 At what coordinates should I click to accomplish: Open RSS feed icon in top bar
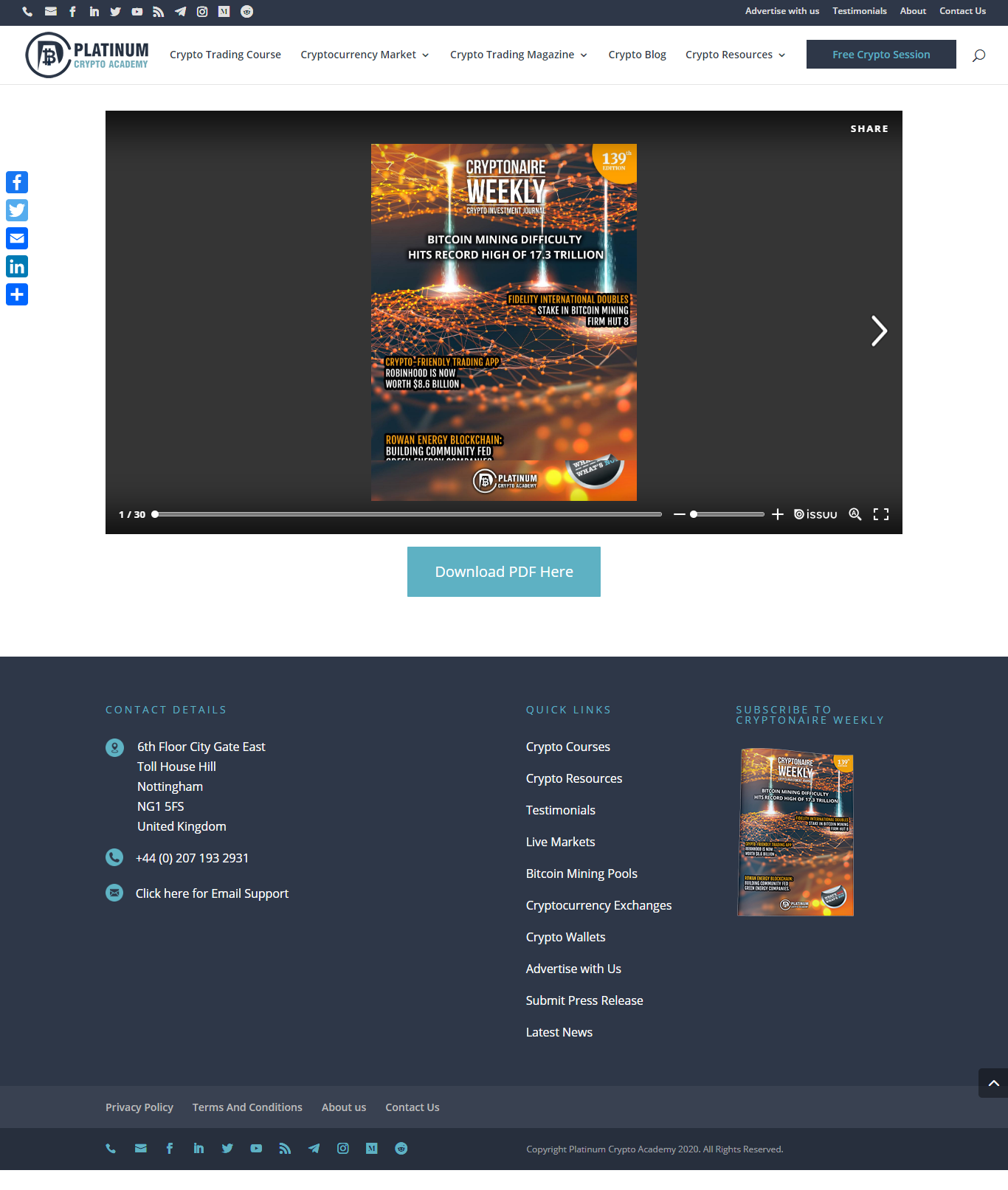159,11
